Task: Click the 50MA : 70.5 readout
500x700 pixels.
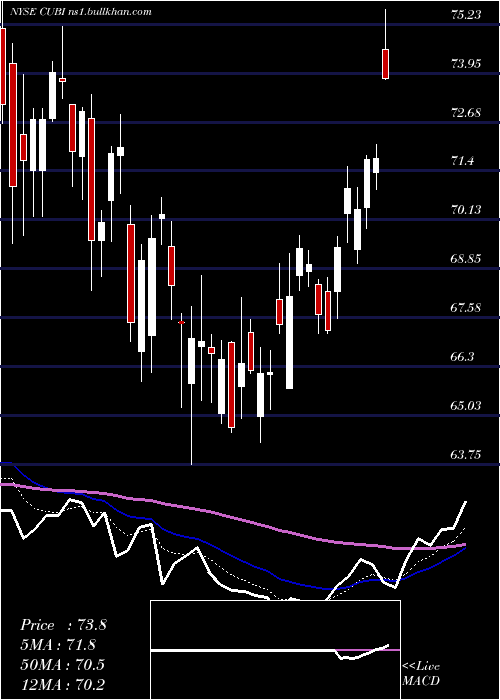Action: [x=62, y=664]
